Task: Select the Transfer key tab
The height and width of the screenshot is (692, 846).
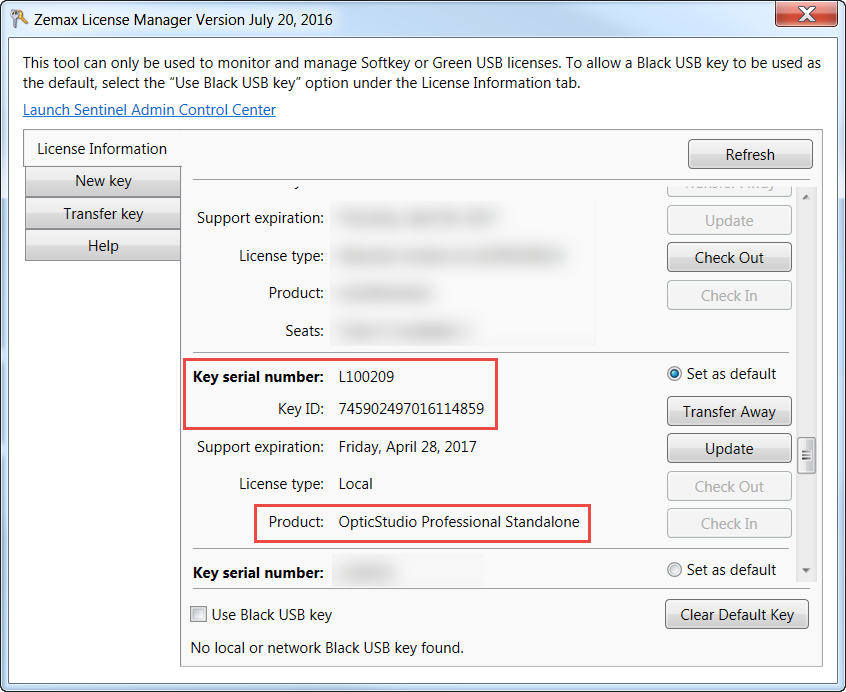Action: [x=103, y=214]
